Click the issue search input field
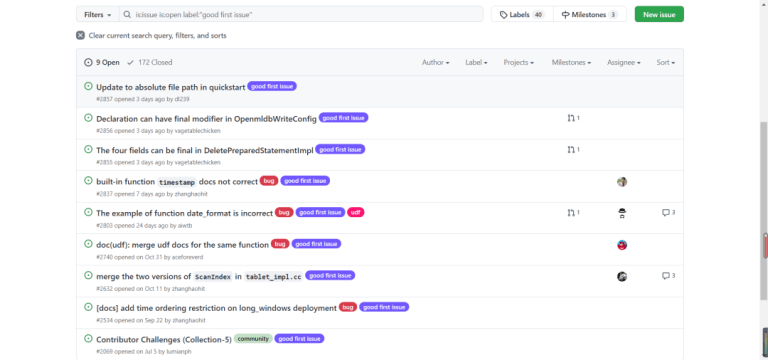This screenshot has width=768, height=360. point(301,14)
